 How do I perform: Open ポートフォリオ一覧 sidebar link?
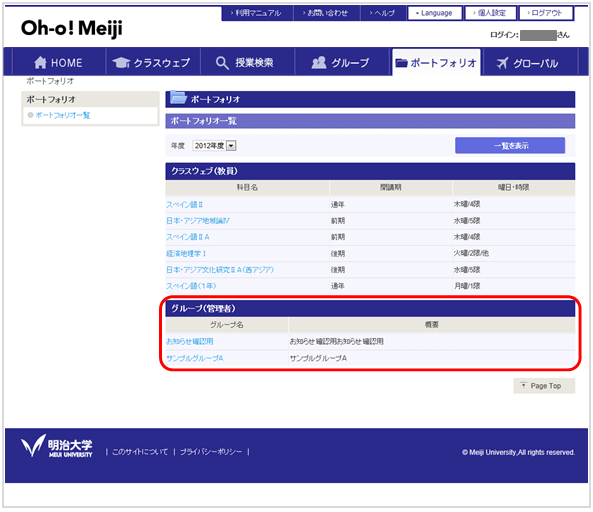click(63, 115)
